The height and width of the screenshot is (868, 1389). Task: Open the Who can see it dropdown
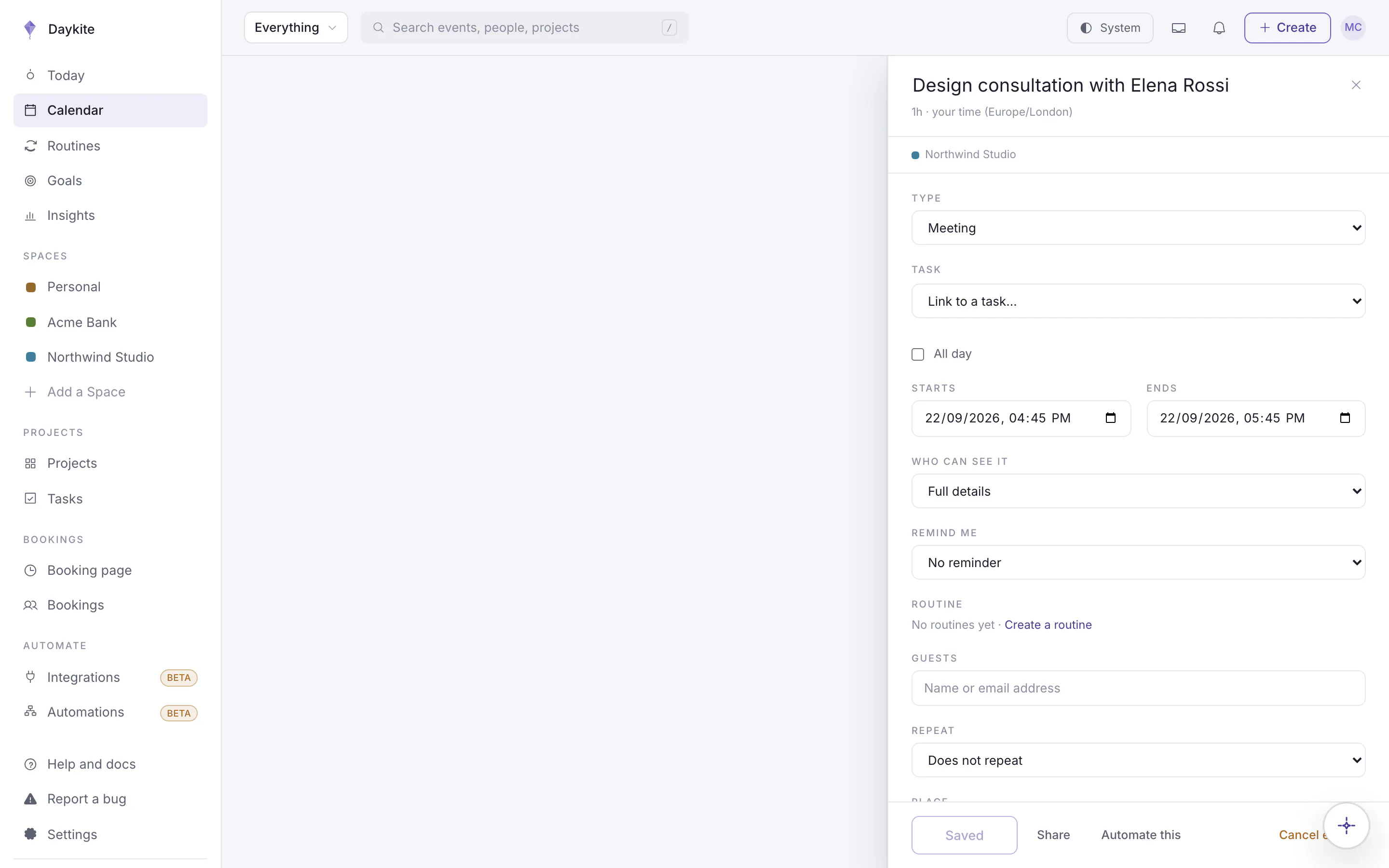click(x=1138, y=491)
